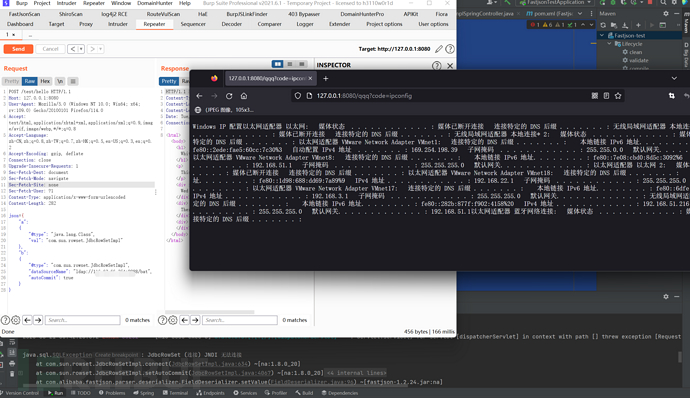
Task: Open Maven panel settings gear
Action: (666, 14)
